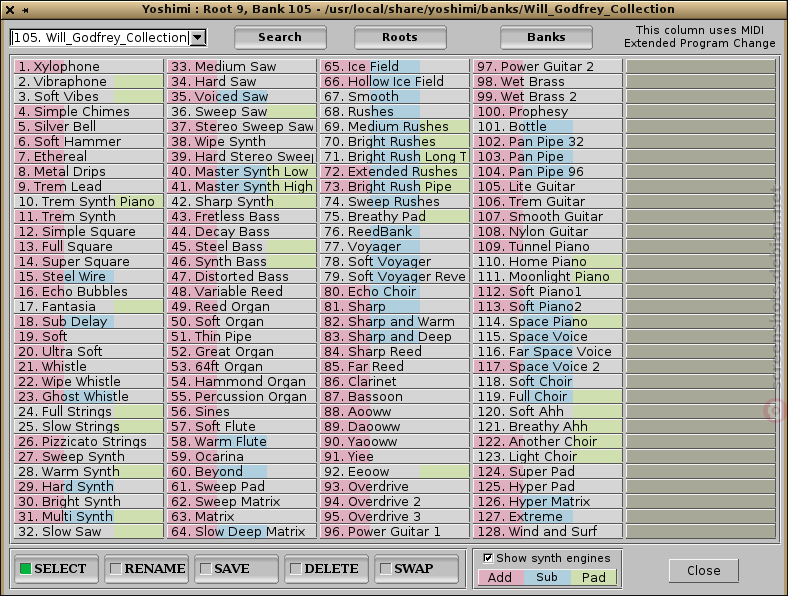Enable the SAVE mode toggle
Viewport: 788px width, 596px height.
pos(236,569)
